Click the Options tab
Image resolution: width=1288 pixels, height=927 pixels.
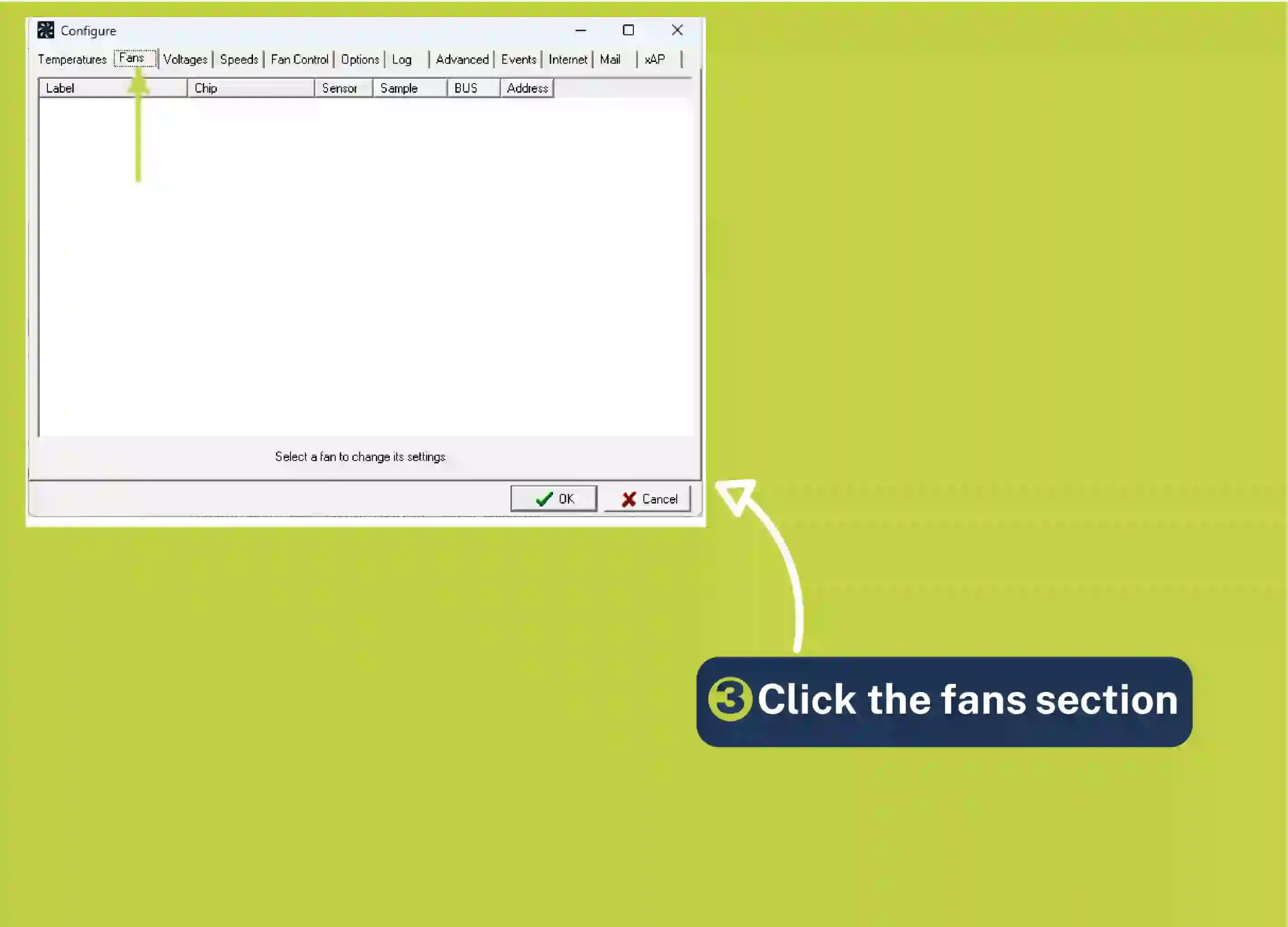pyautogui.click(x=359, y=58)
